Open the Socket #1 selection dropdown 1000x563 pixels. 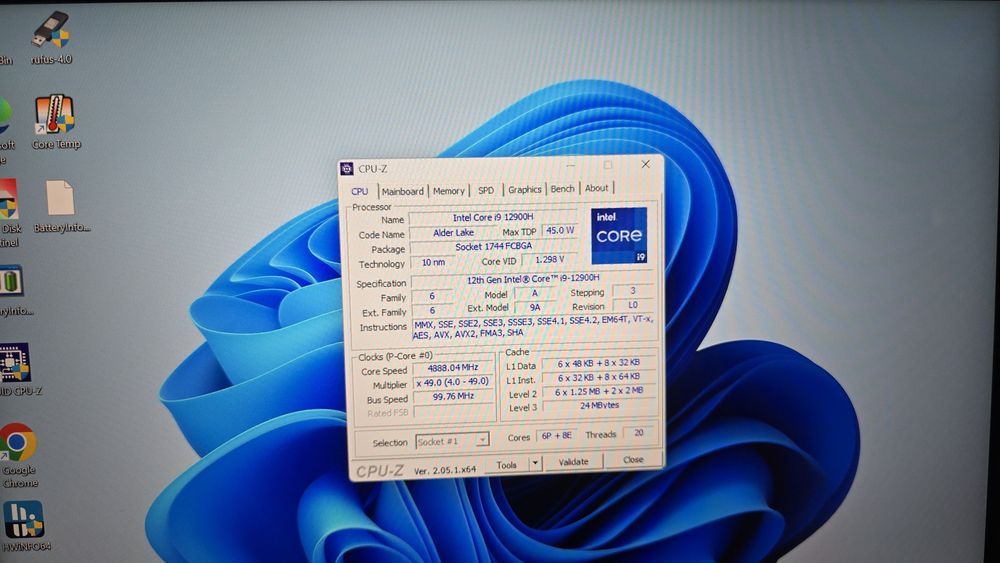click(452, 441)
